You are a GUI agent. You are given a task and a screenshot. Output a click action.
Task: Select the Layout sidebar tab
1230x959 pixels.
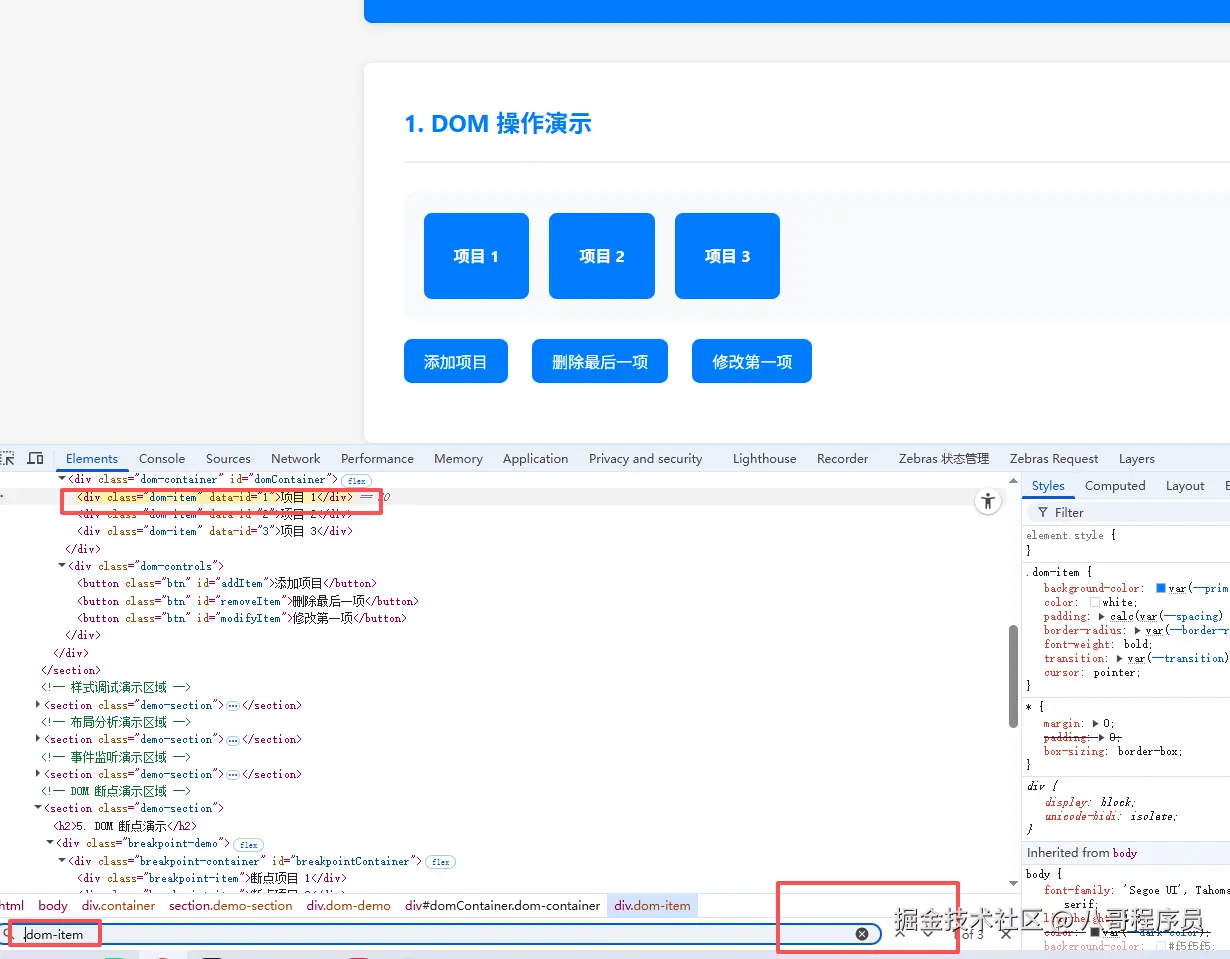(1185, 485)
